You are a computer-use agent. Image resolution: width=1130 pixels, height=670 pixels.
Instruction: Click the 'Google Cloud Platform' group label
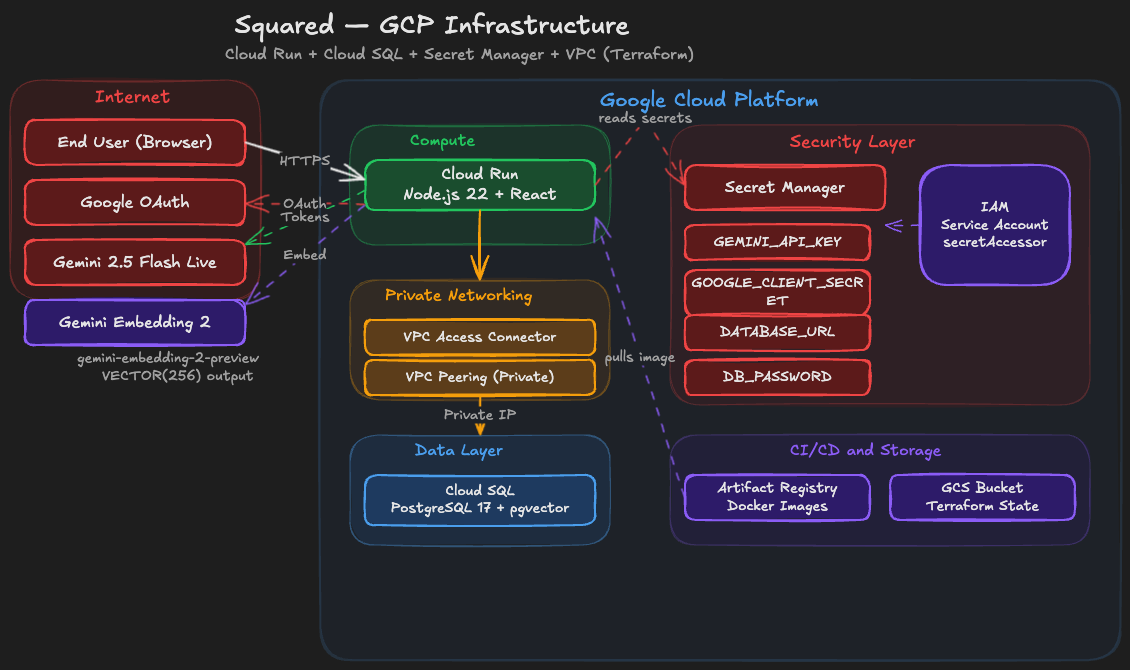[x=709, y=99]
